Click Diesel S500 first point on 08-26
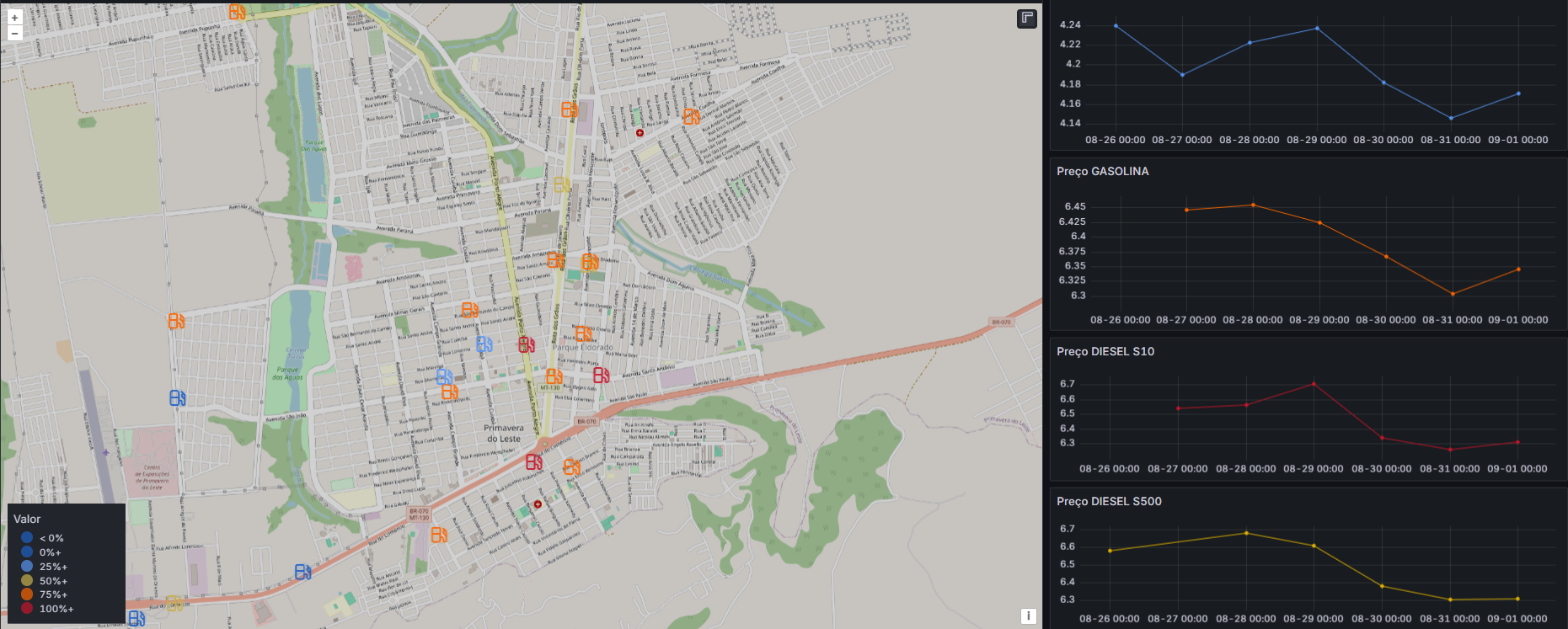Image resolution: width=1568 pixels, height=629 pixels. pyautogui.click(x=1110, y=551)
